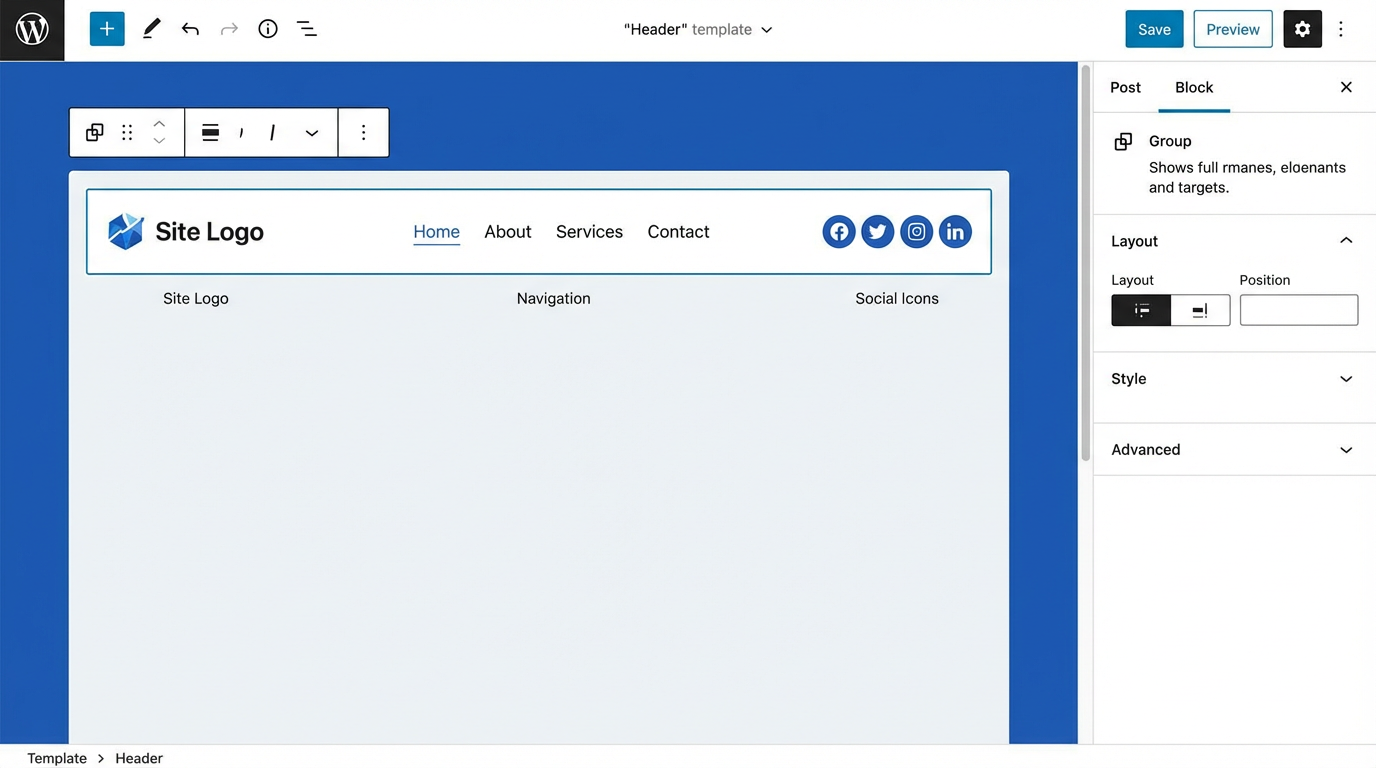This screenshot has height=768, width=1376.
Task: Click the Facebook social icon in the header
Action: pos(838,231)
